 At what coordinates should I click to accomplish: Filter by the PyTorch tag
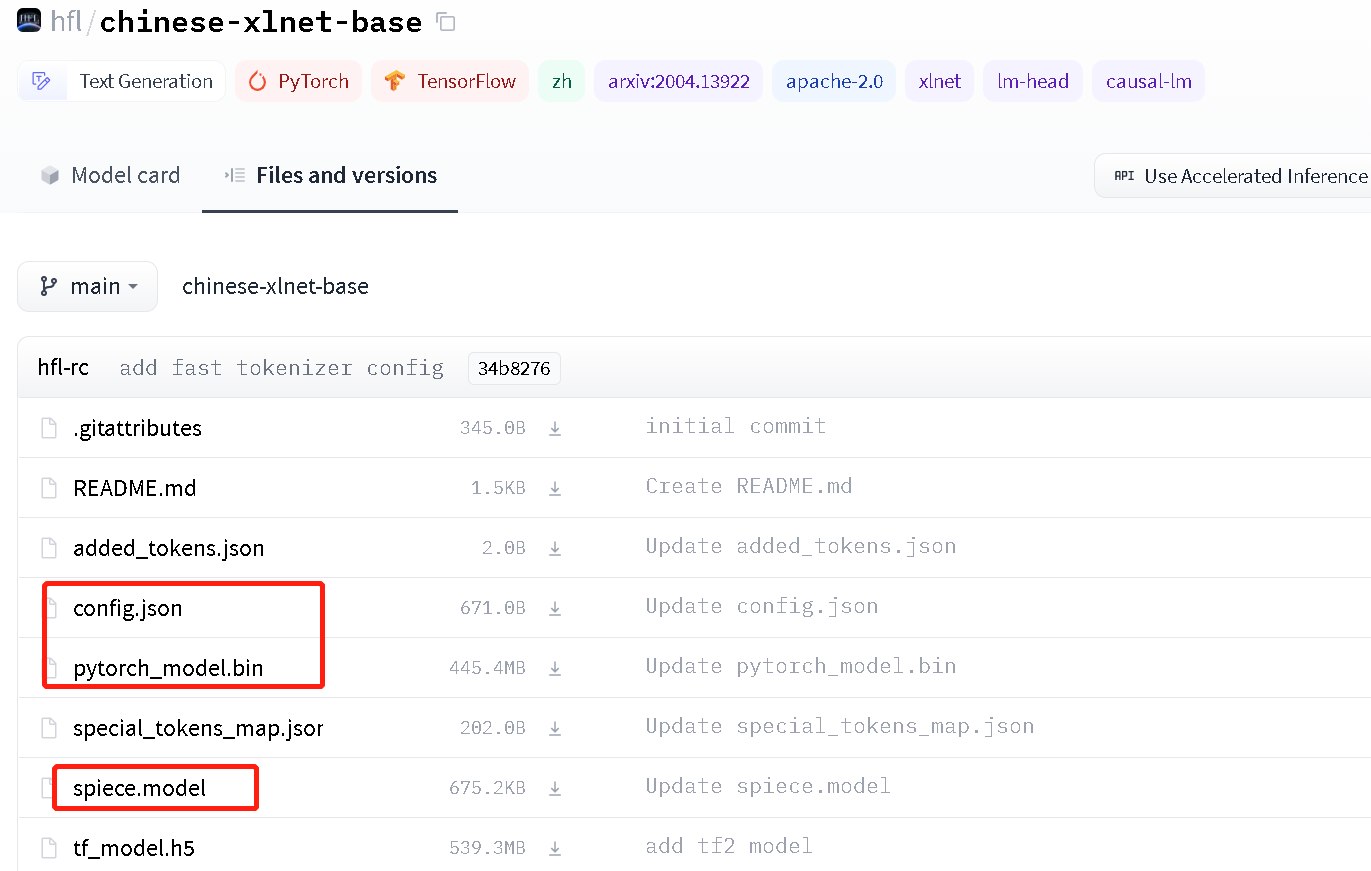pyautogui.click(x=299, y=82)
